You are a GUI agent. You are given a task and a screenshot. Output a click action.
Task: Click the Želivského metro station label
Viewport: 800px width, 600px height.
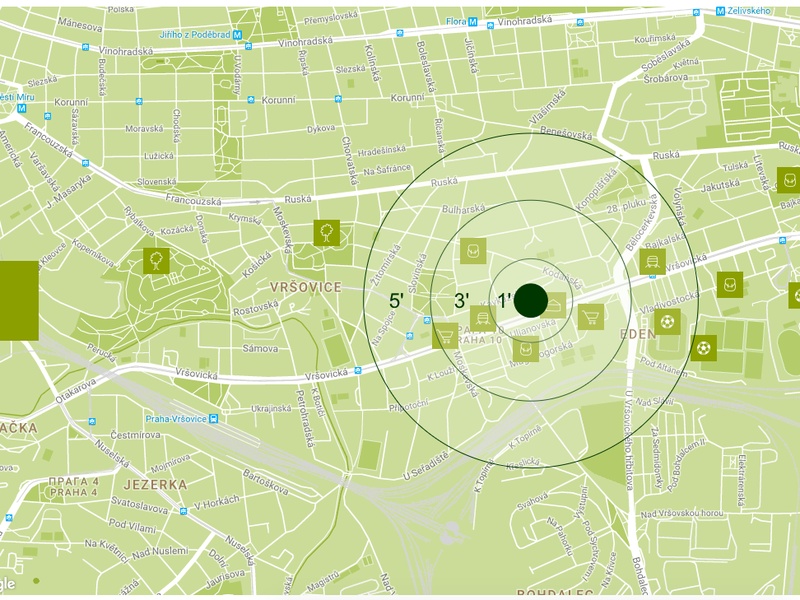point(748,10)
